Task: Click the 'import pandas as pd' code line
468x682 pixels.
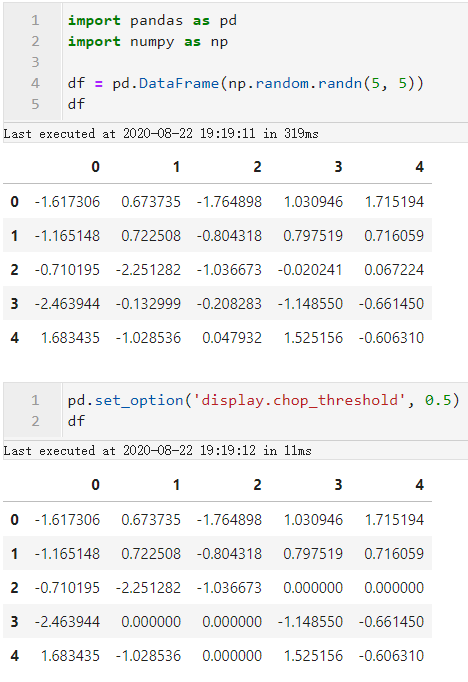Action: click(x=152, y=20)
